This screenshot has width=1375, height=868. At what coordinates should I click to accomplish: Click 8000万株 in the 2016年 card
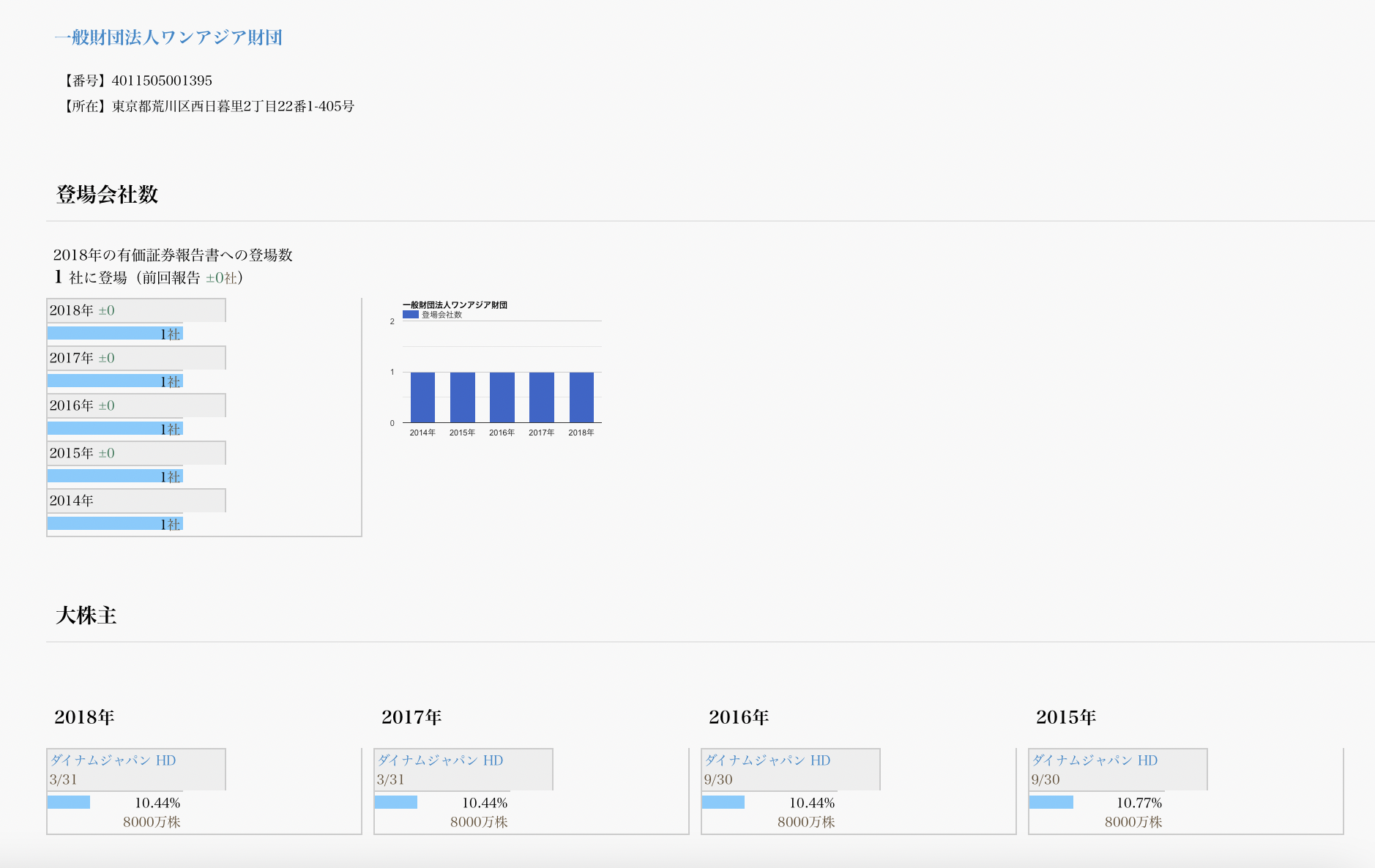pyautogui.click(x=806, y=822)
